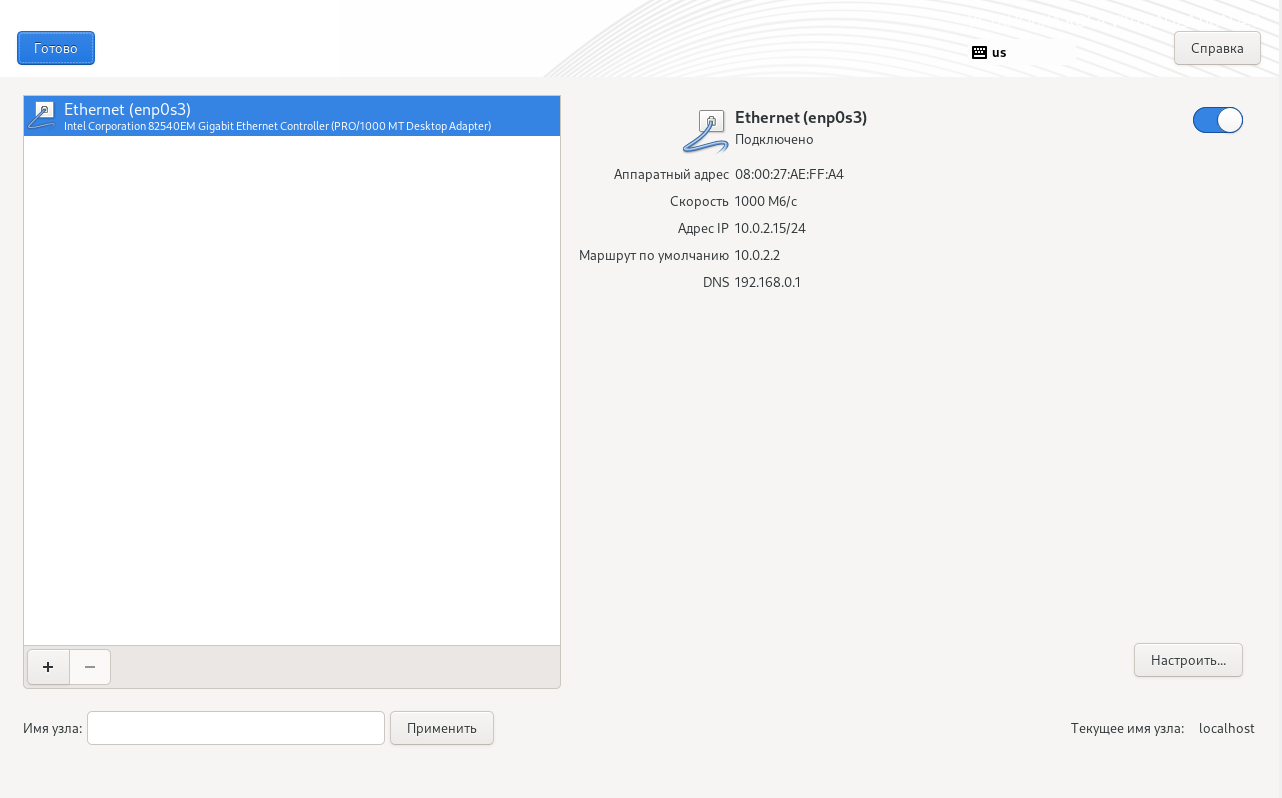Image resolution: width=1282 pixels, height=798 pixels.
Task: Click the current hostname localhost label
Action: (x=1227, y=728)
